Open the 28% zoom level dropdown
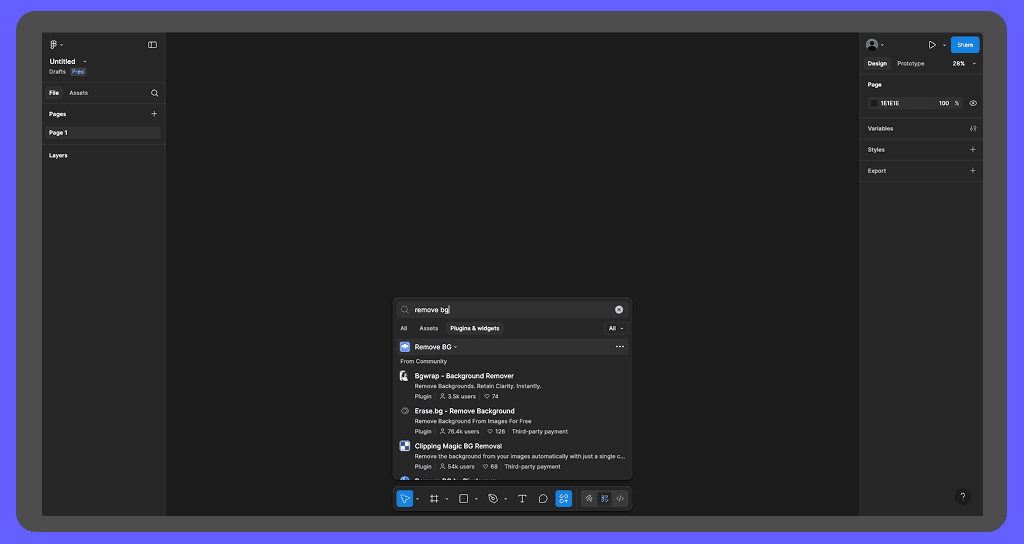The image size is (1024, 544). 964,63
